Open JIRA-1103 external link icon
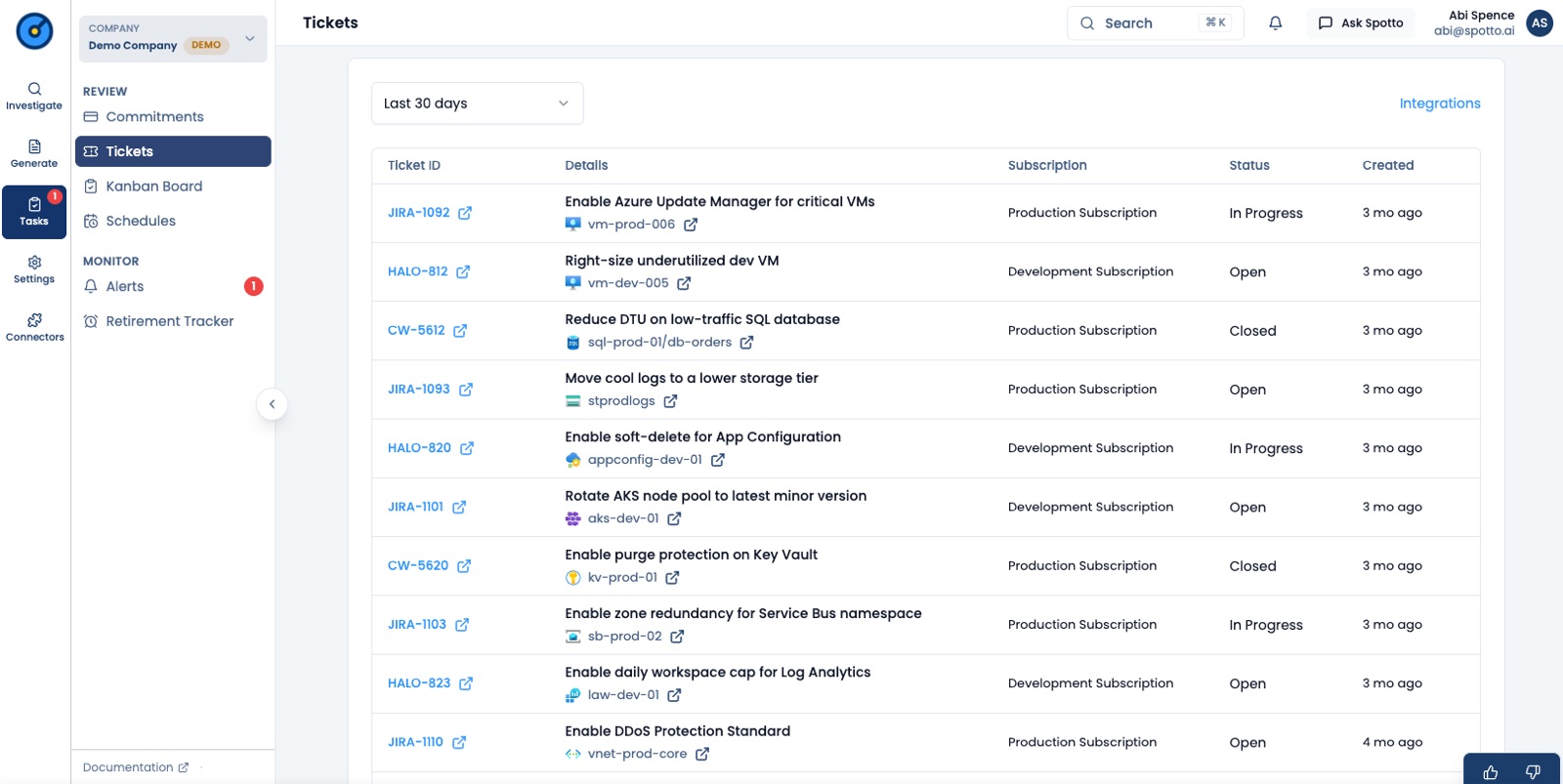This screenshot has width=1563, height=784. (462, 625)
